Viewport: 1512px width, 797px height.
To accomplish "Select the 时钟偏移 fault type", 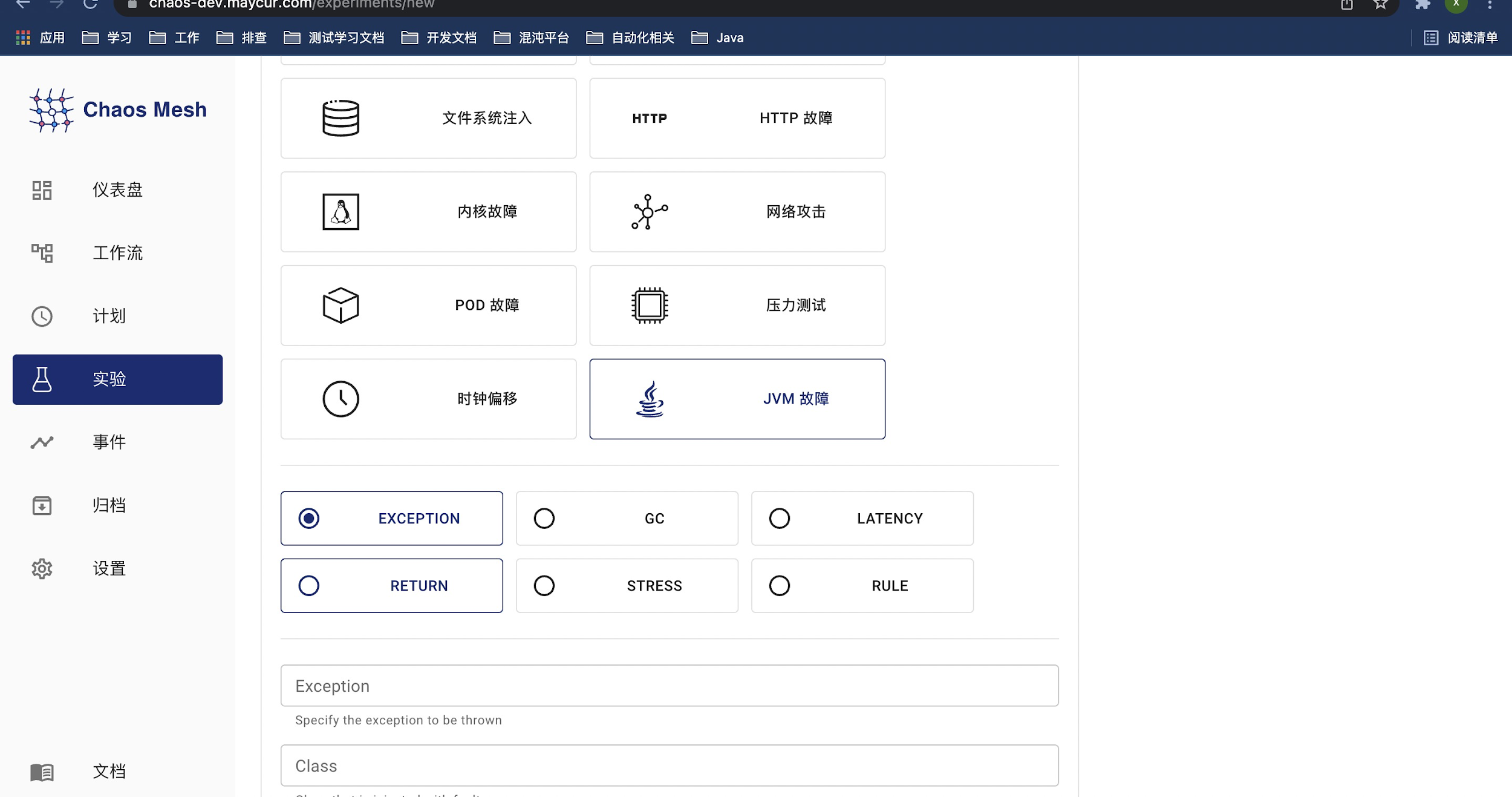I will [428, 398].
